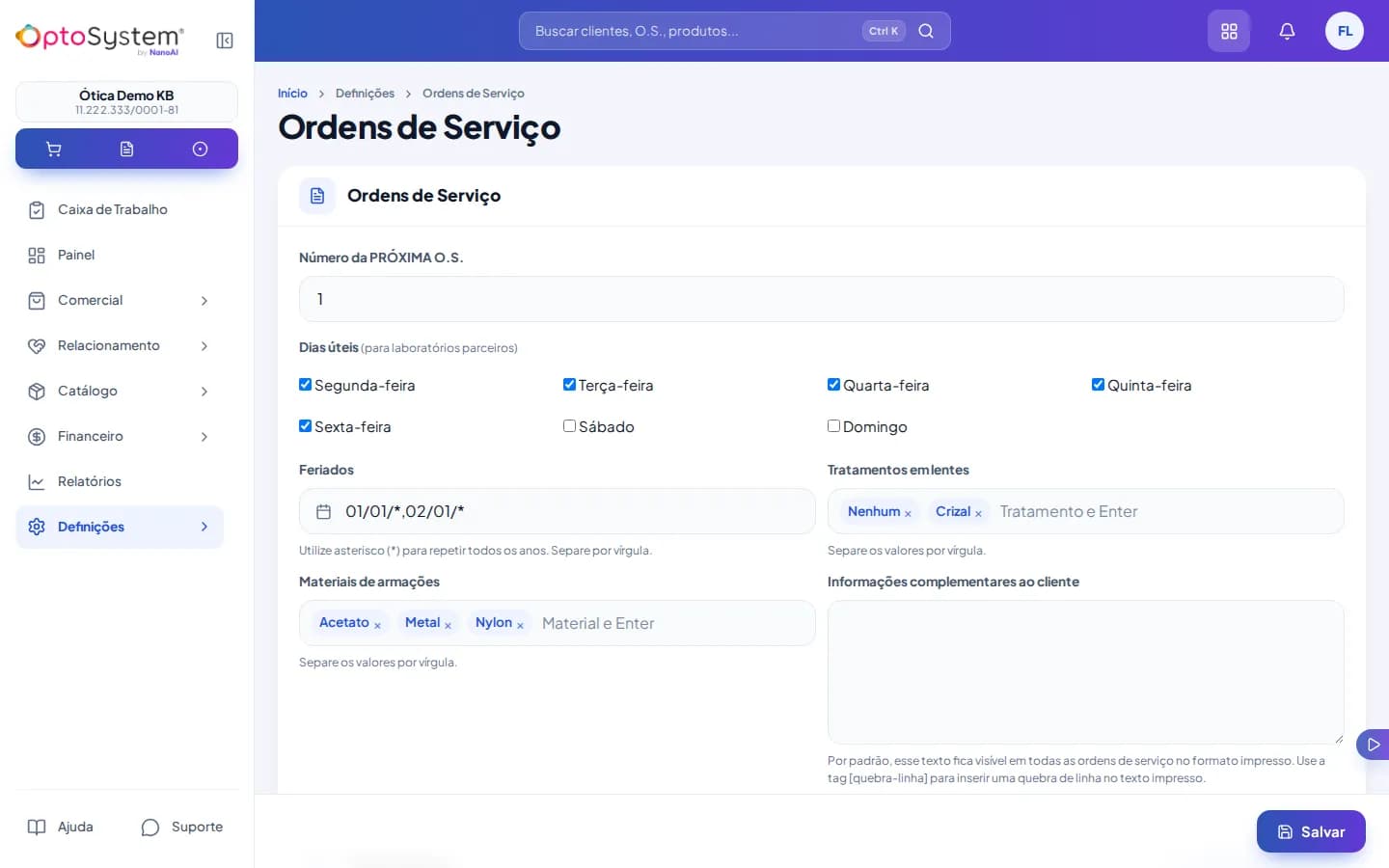Expand the Relacionamento menu chevron
Screen dimensions: 1389x868
click(x=204, y=346)
